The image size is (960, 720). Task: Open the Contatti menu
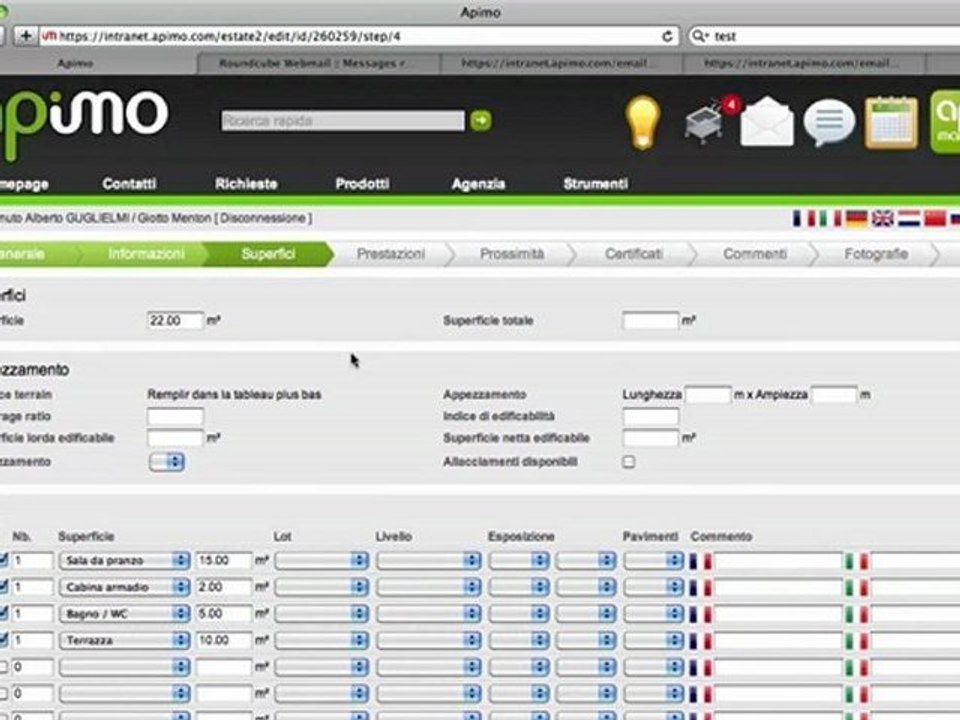pyautogui.click(x=129, y=184)
